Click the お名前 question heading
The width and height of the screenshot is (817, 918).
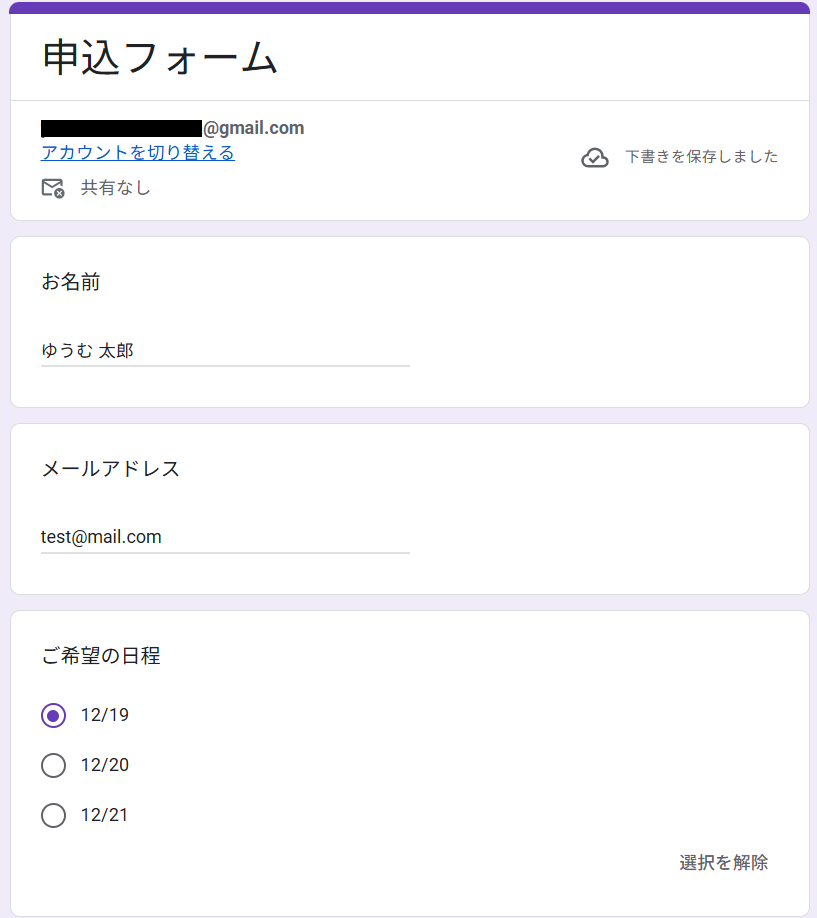(x=71, y=283)
